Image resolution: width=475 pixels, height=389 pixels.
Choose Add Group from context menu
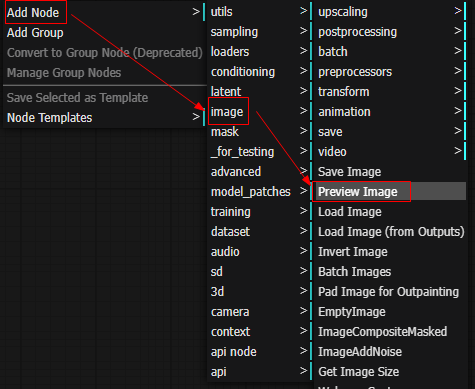[x=105, y=33]
